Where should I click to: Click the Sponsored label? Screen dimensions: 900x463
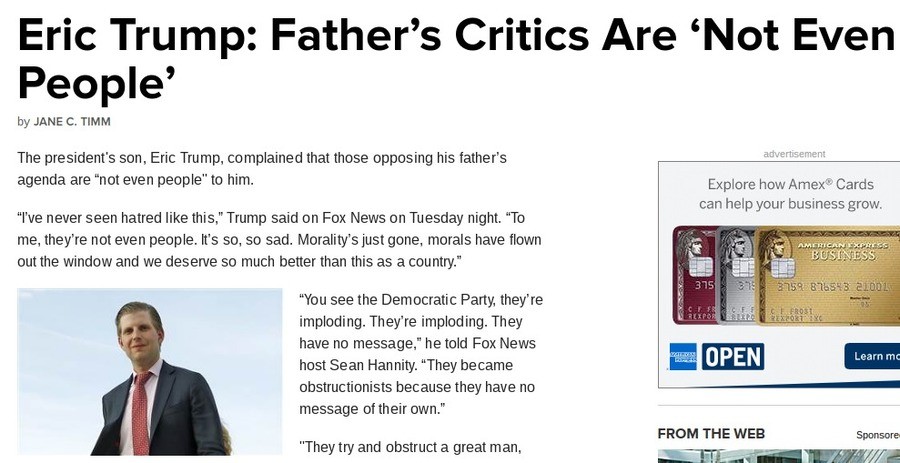(878, 435)
